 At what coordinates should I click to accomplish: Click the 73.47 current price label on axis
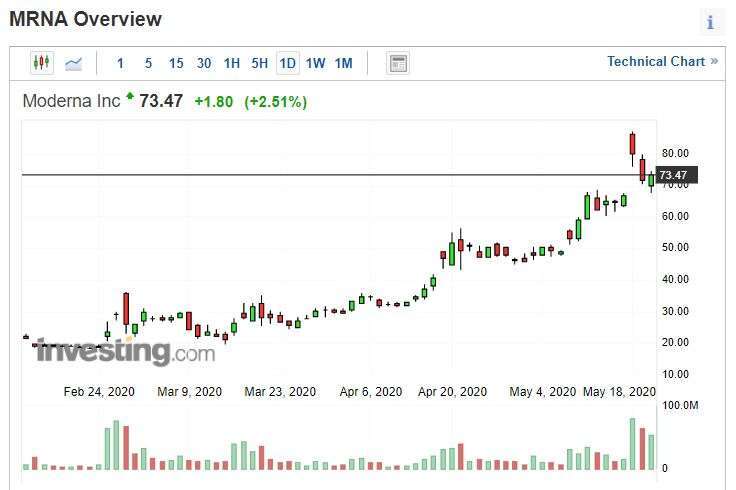tap(676, 175)
